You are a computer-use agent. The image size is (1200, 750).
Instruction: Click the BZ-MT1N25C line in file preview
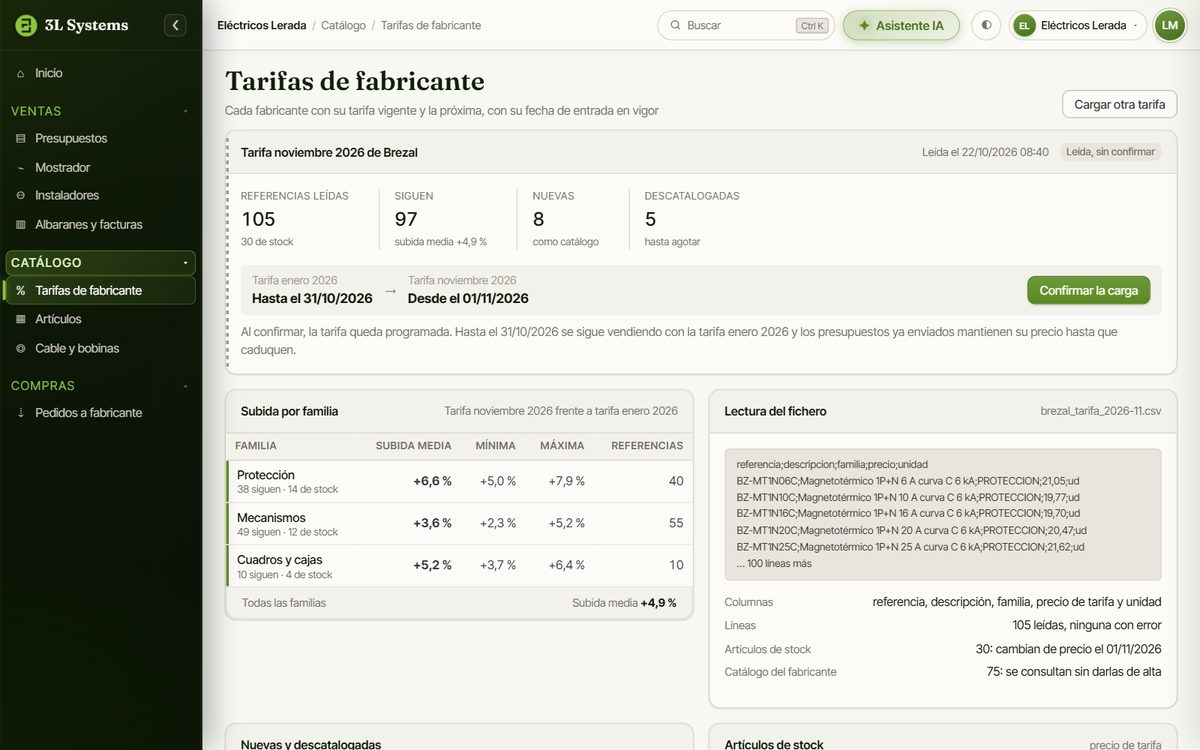[911, 547]
